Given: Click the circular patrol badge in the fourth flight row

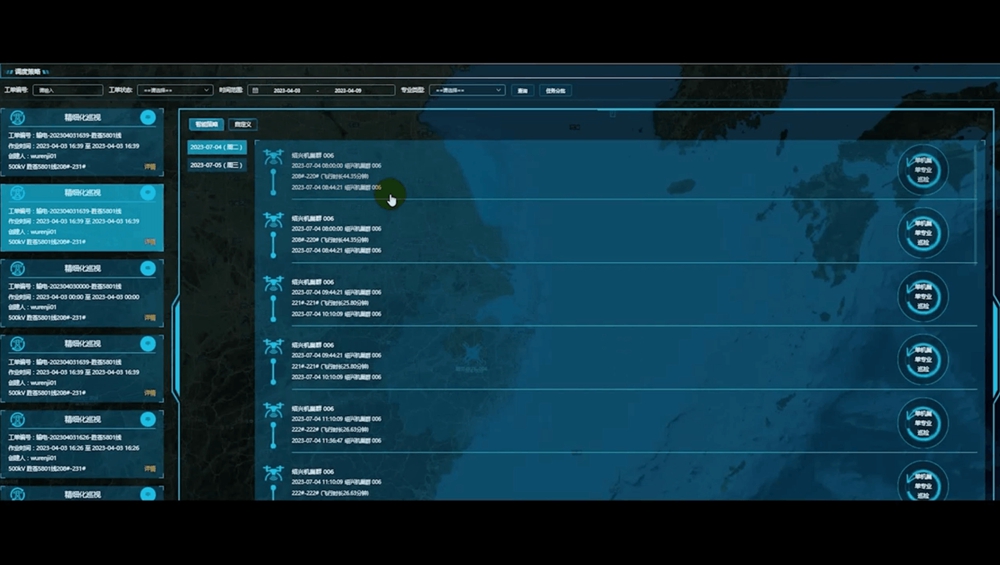Looking at the screenshot, I should click(x=922, y=359).
